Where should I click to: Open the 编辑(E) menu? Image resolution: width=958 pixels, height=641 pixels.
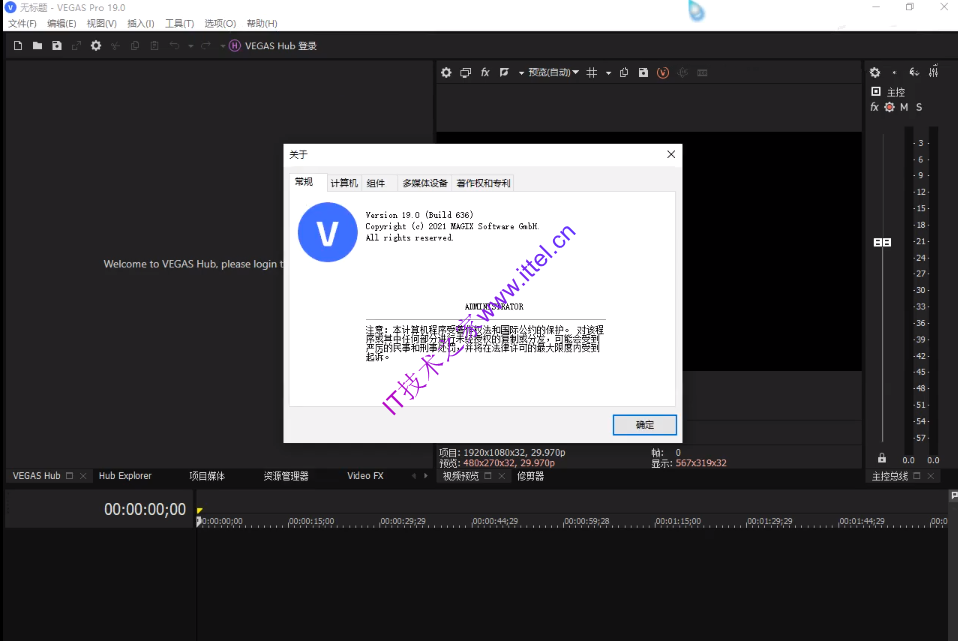tap(62, 24)
